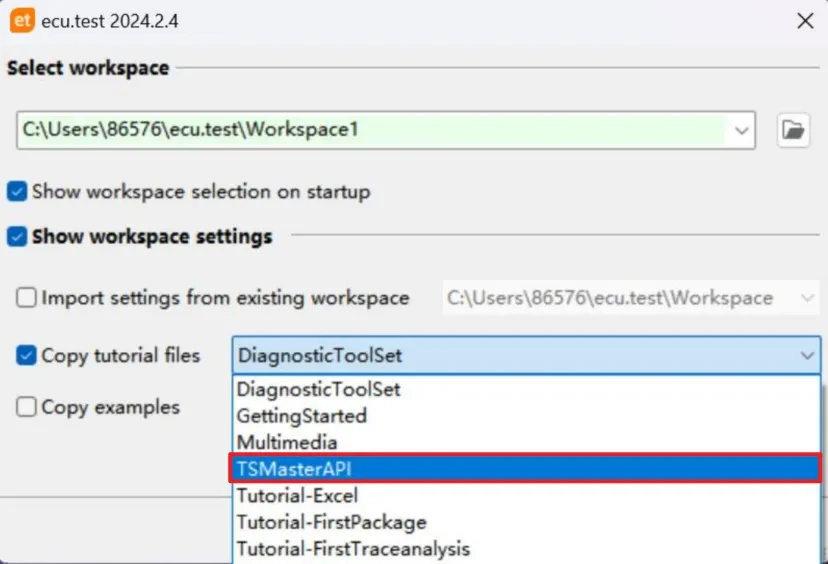Pick Tutorial-FirstTraceanalysis from the list

(353, 548)
